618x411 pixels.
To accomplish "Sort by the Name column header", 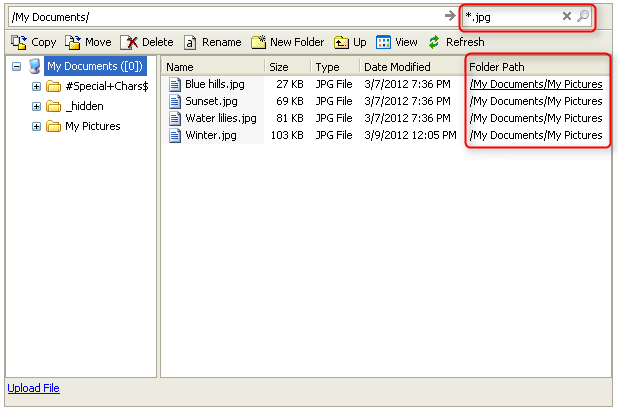I will click(214, 67).
